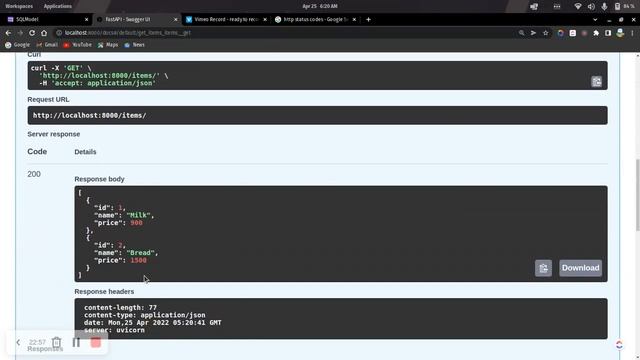Bookmark this page with the star

click(x=545, y=33)
